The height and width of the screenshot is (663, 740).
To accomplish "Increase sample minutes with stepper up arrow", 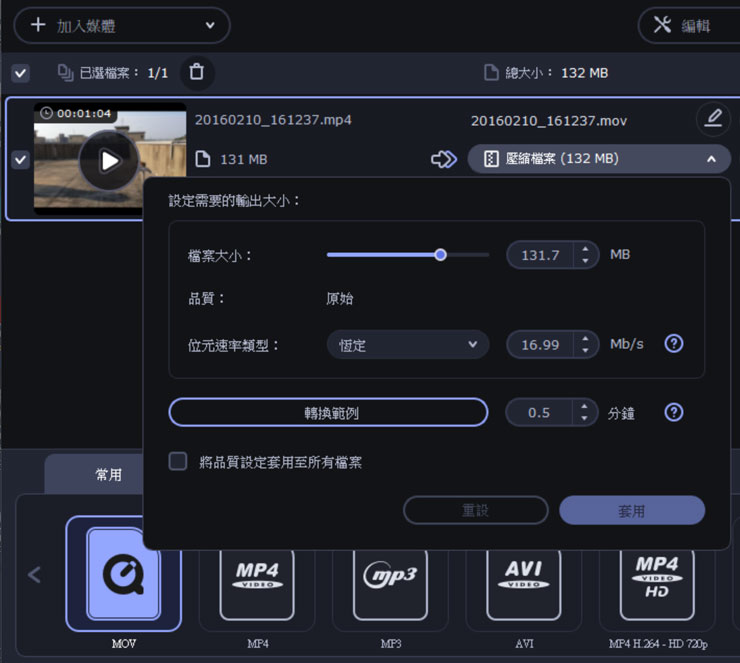I will click(x=584, y=406).
